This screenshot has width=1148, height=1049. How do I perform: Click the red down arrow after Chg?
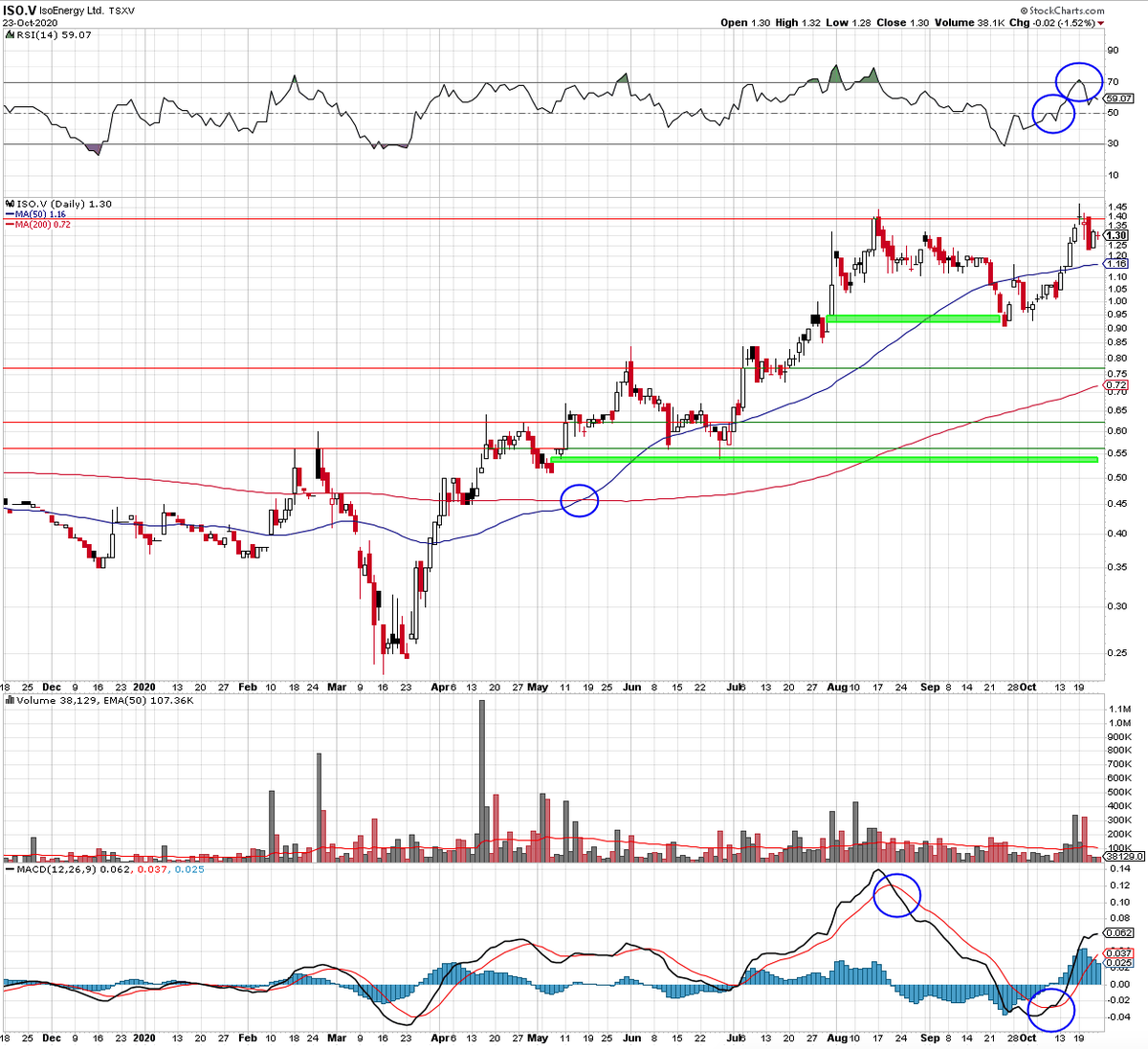point(1101,23)
